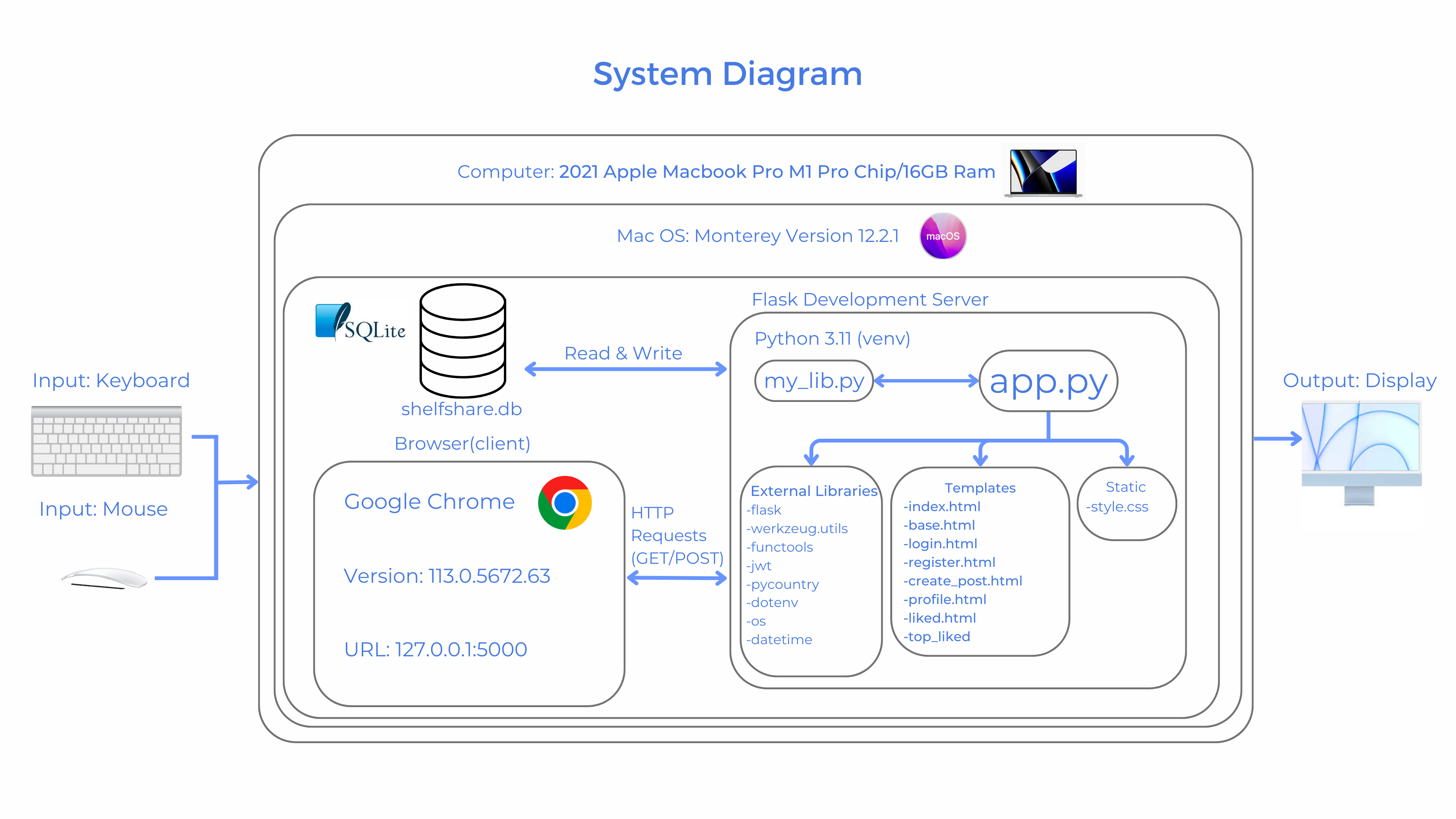Image resolution: width=1456 pixels, height=819 pixels.
Task: Click the Read & Write arrow label
Action: point(623,353)
